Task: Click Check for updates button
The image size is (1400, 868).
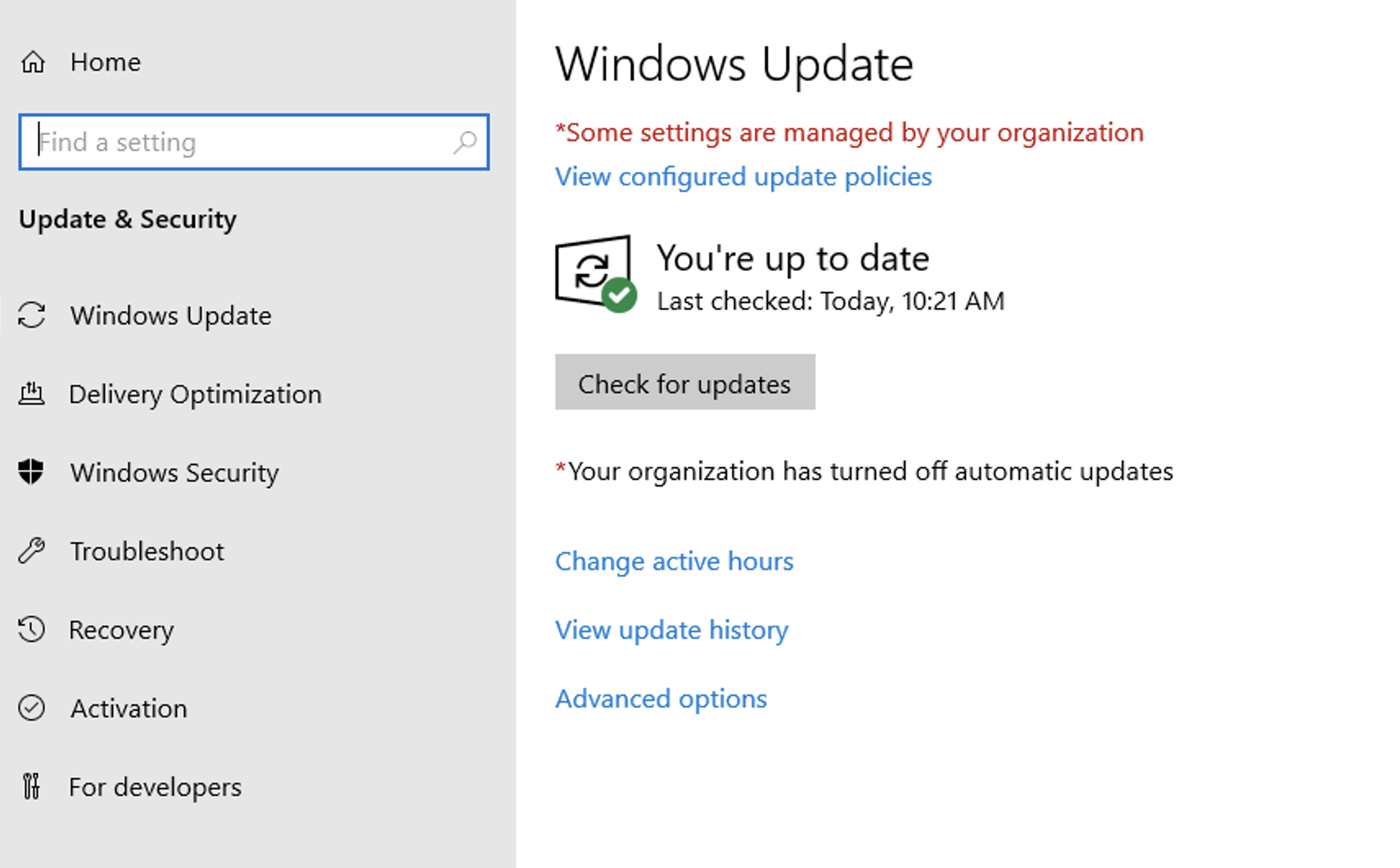Action: coord(685,382)
